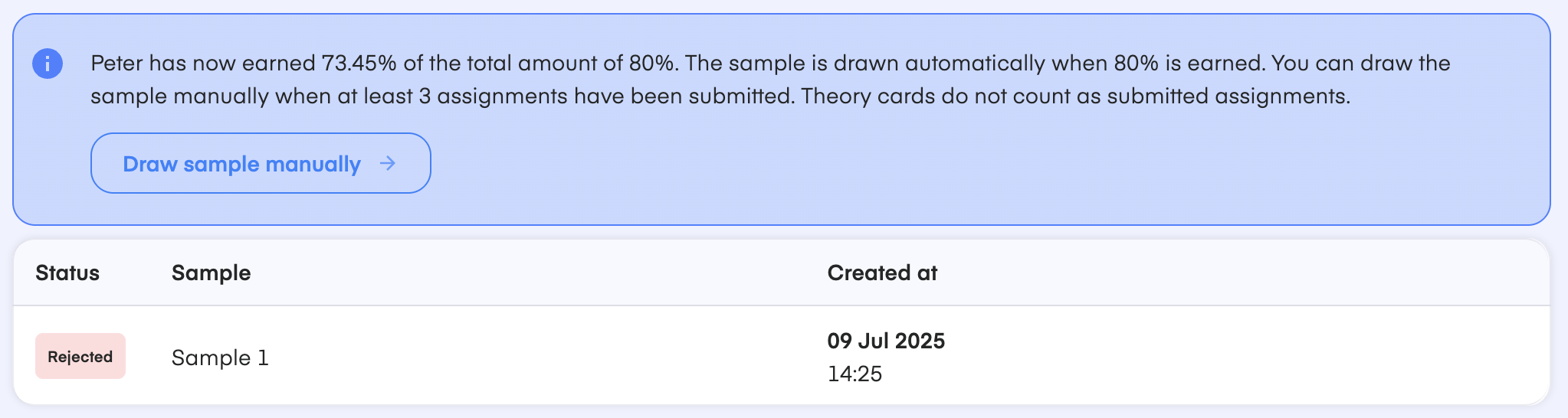The image size is (1568, 418).
Task: Click the 73.45% figure in the info message
Action: pos(359,63)
